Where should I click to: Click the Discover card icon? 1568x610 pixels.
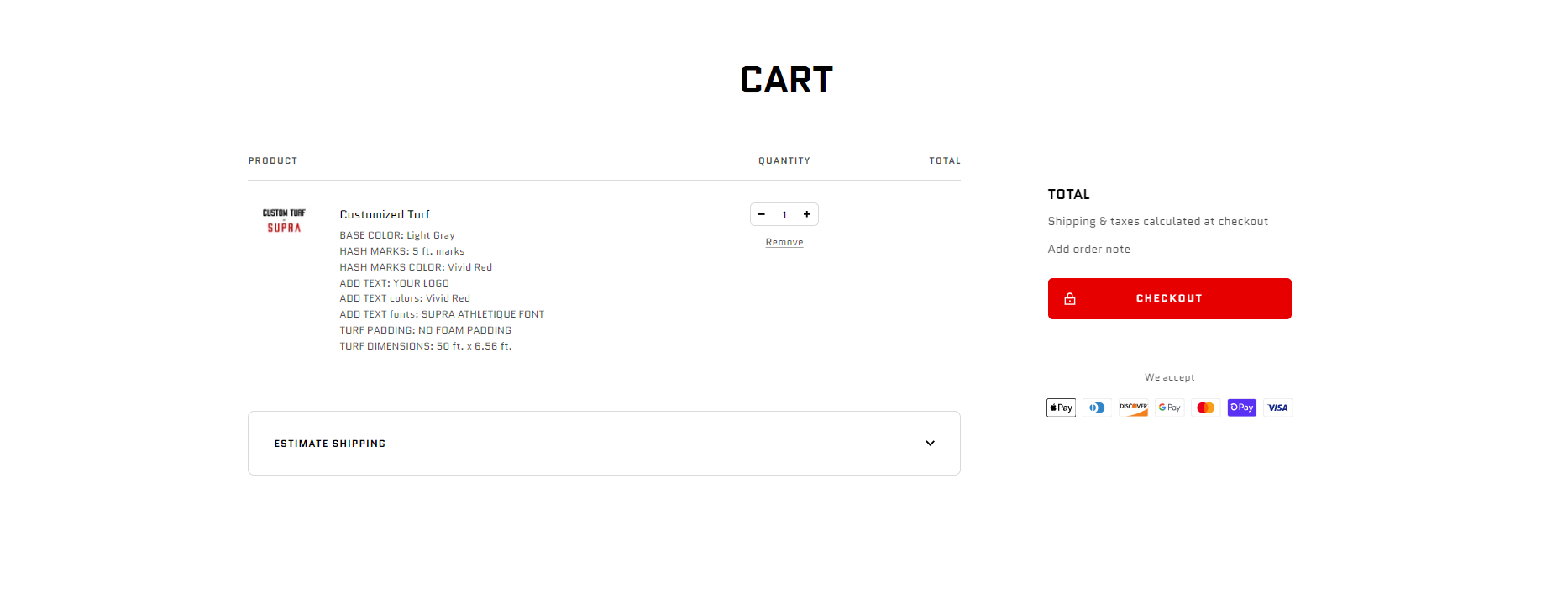1133,408
